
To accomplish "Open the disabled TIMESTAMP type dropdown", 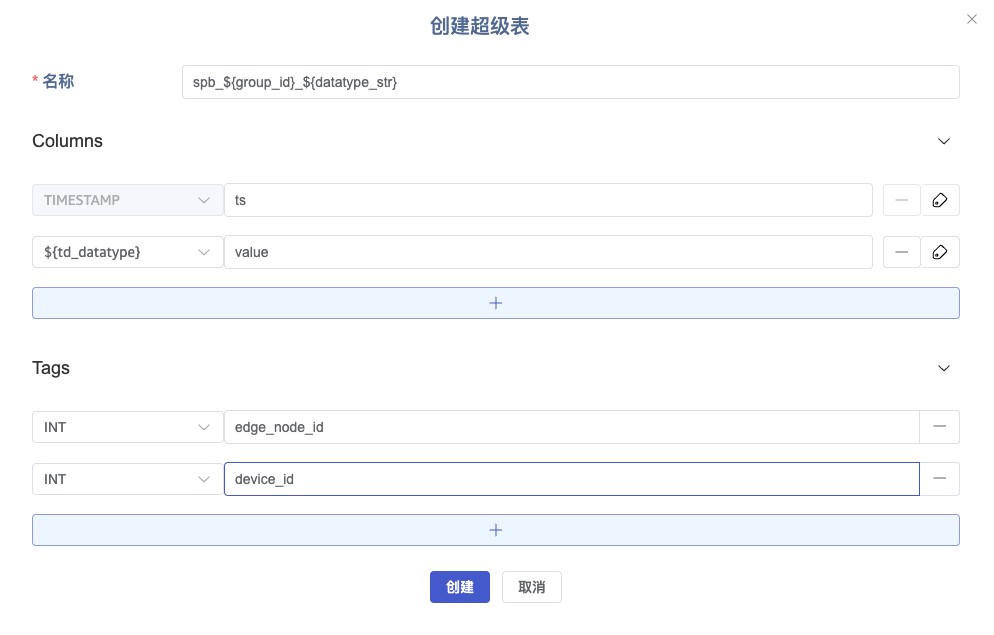I will point(127,200).
